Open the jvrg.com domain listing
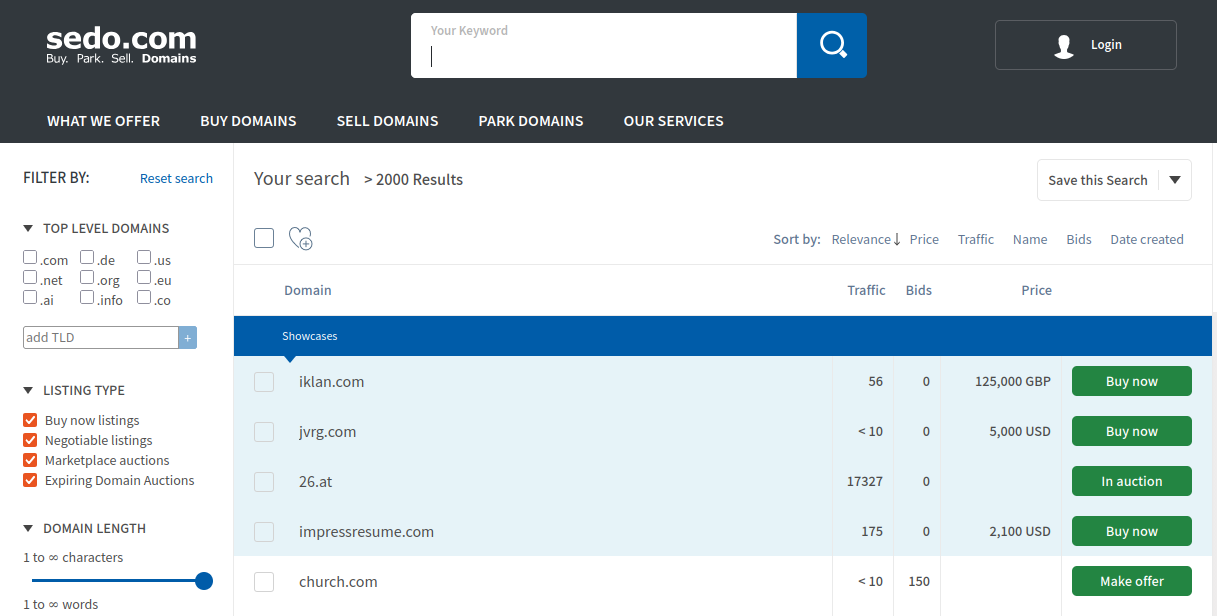This screenshot has height=616, width=1217. click(327, 432)
